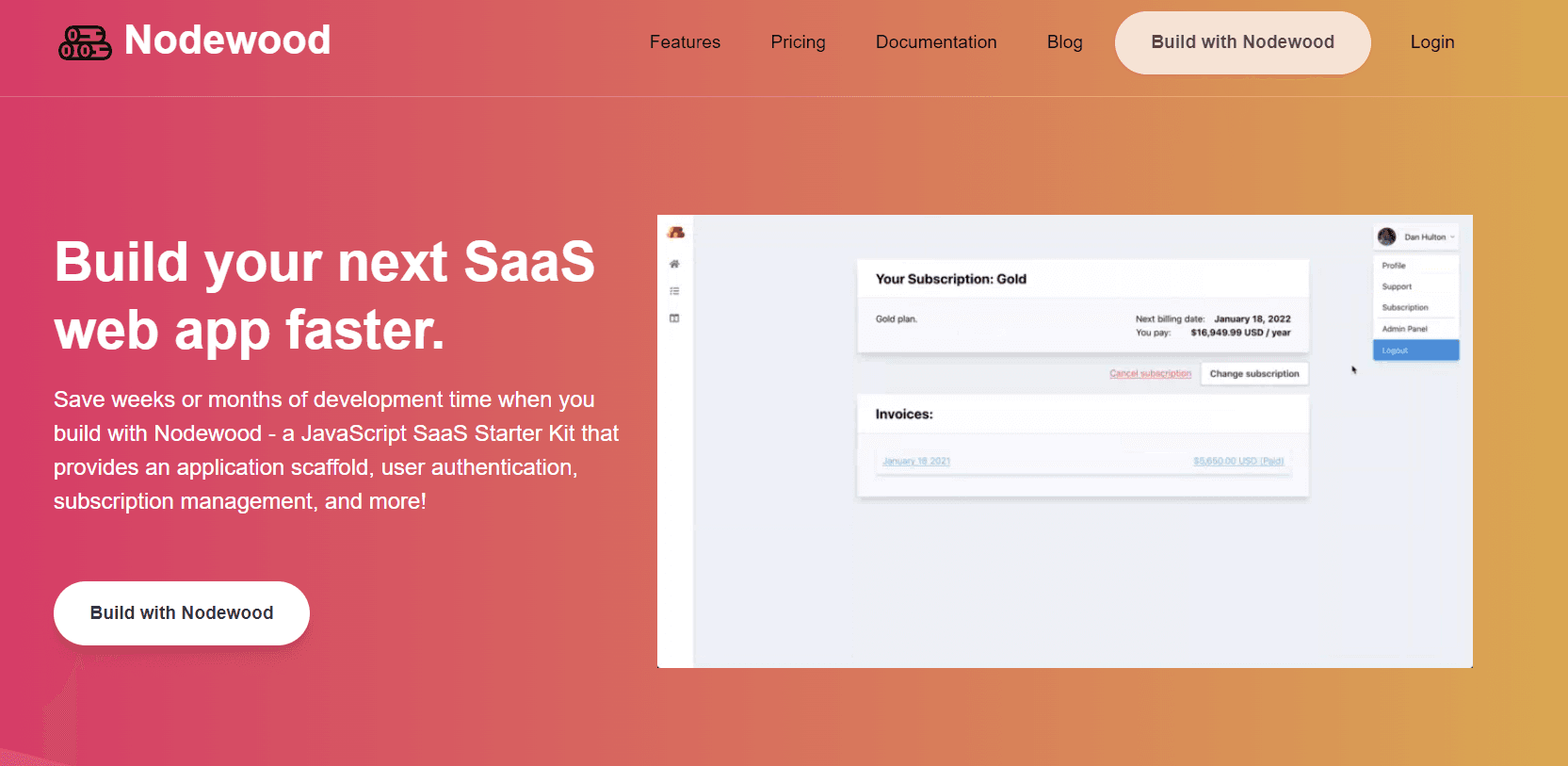Screen dimensions: 1568x766
Task: Open the Documentation nav link
Action: (936, 42)
